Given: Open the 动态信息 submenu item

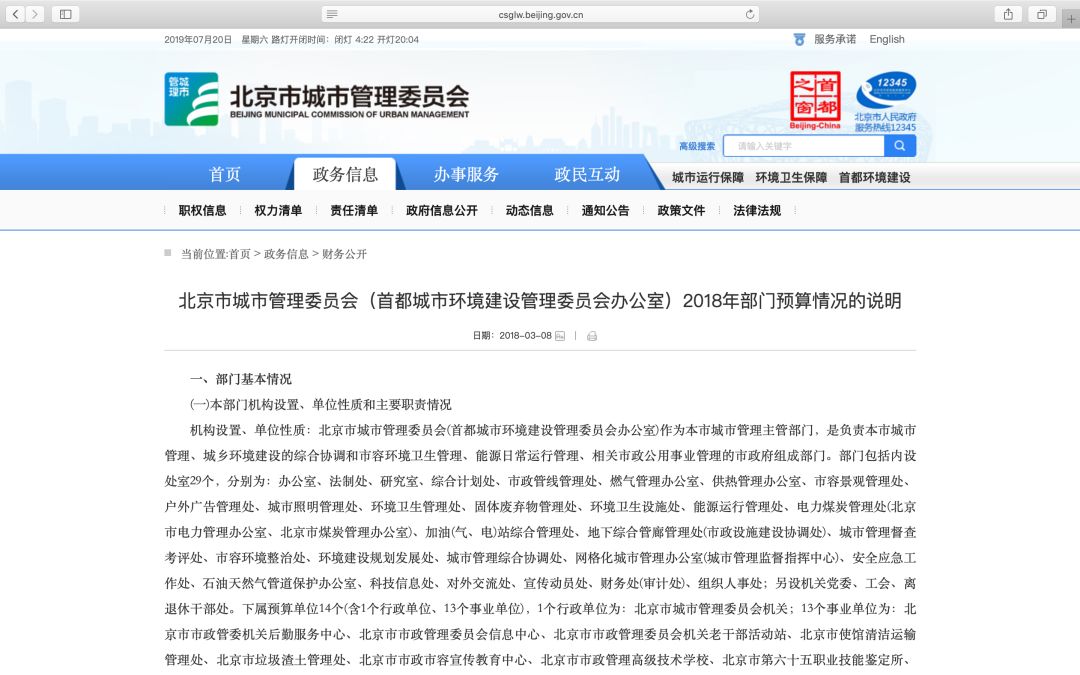Looking at the screenshot, I should tap(530, 211).
